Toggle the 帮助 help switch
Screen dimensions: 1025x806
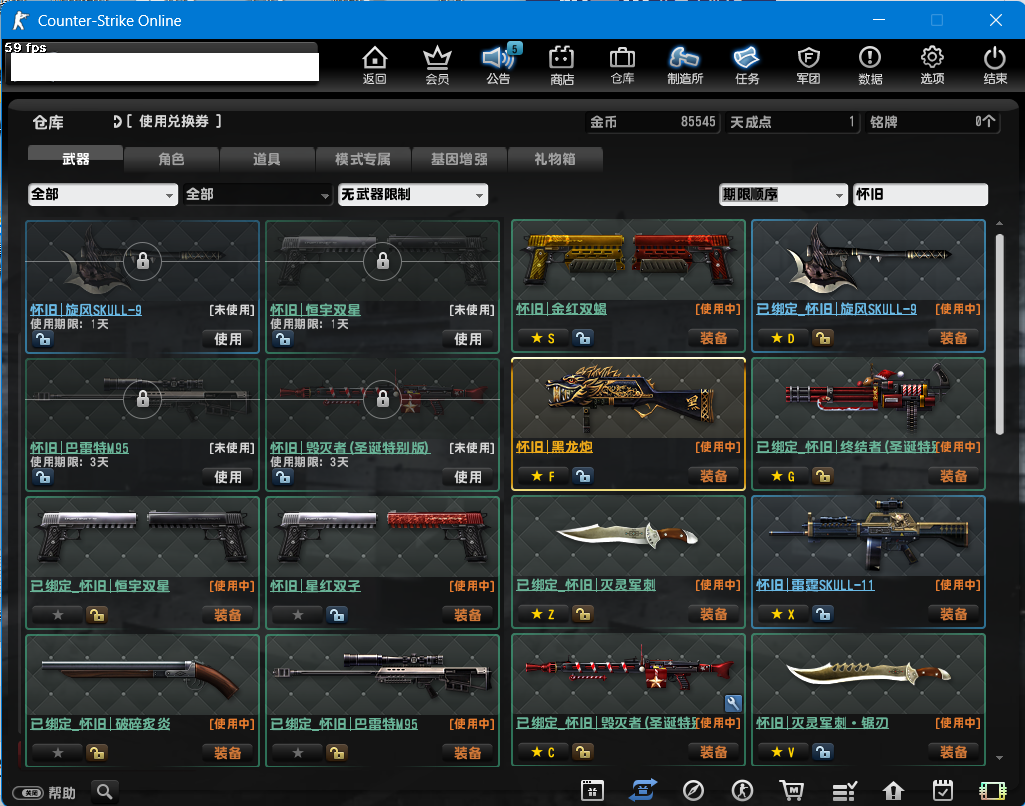pyautogui.click(x=28, y=793)
